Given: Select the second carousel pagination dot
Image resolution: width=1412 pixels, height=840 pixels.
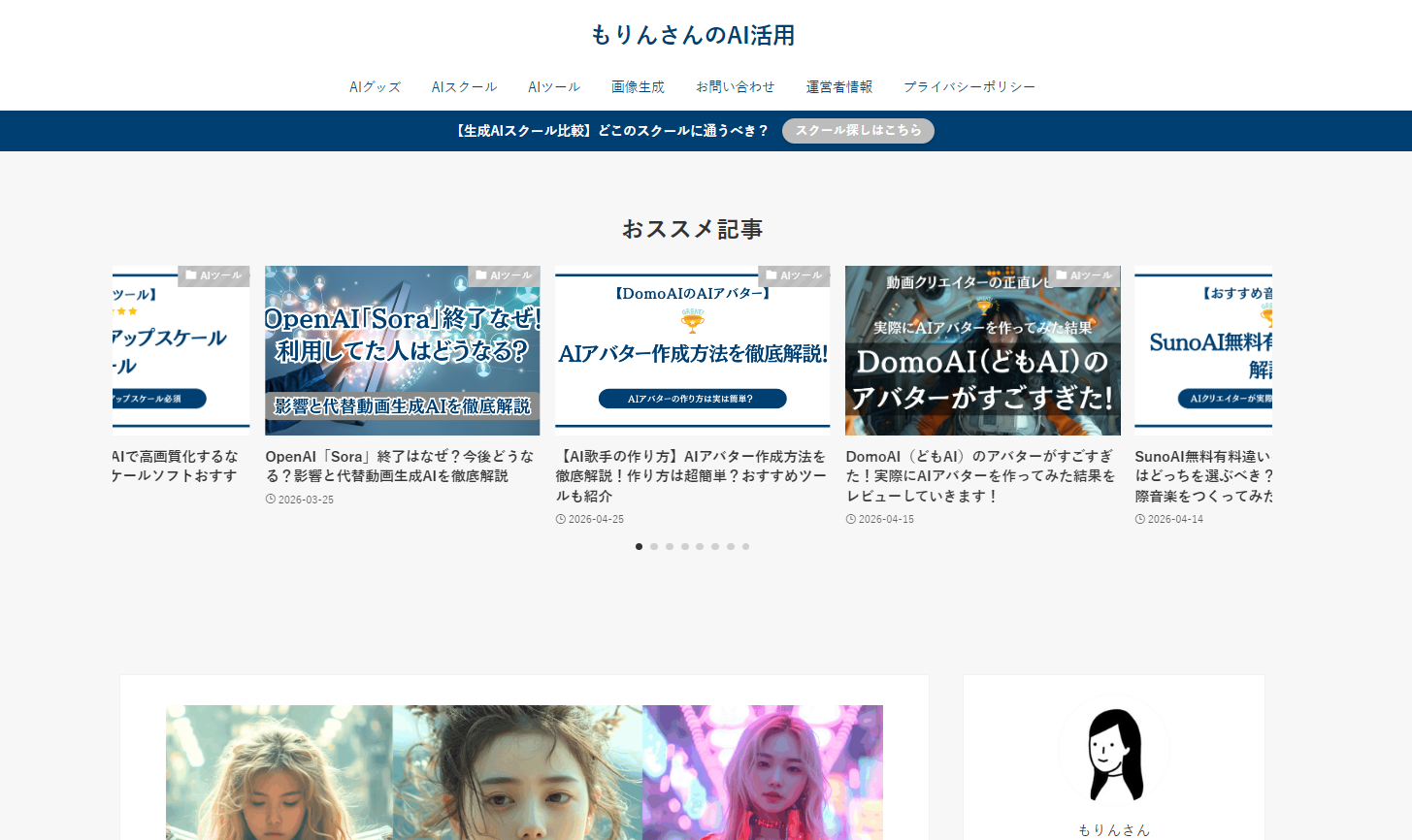Looking at the screenshot, I should tap(654, 547).
